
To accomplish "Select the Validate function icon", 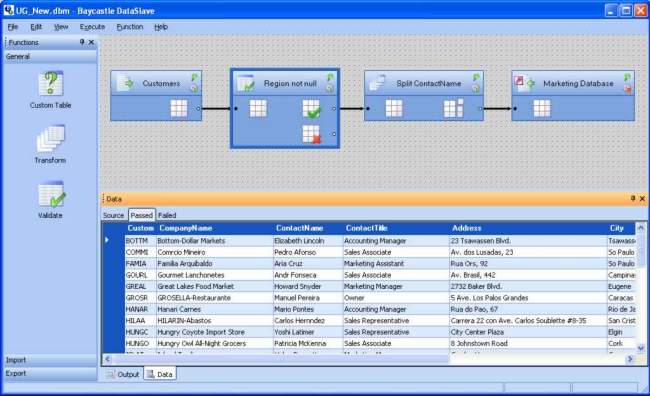I will (51, 195).
